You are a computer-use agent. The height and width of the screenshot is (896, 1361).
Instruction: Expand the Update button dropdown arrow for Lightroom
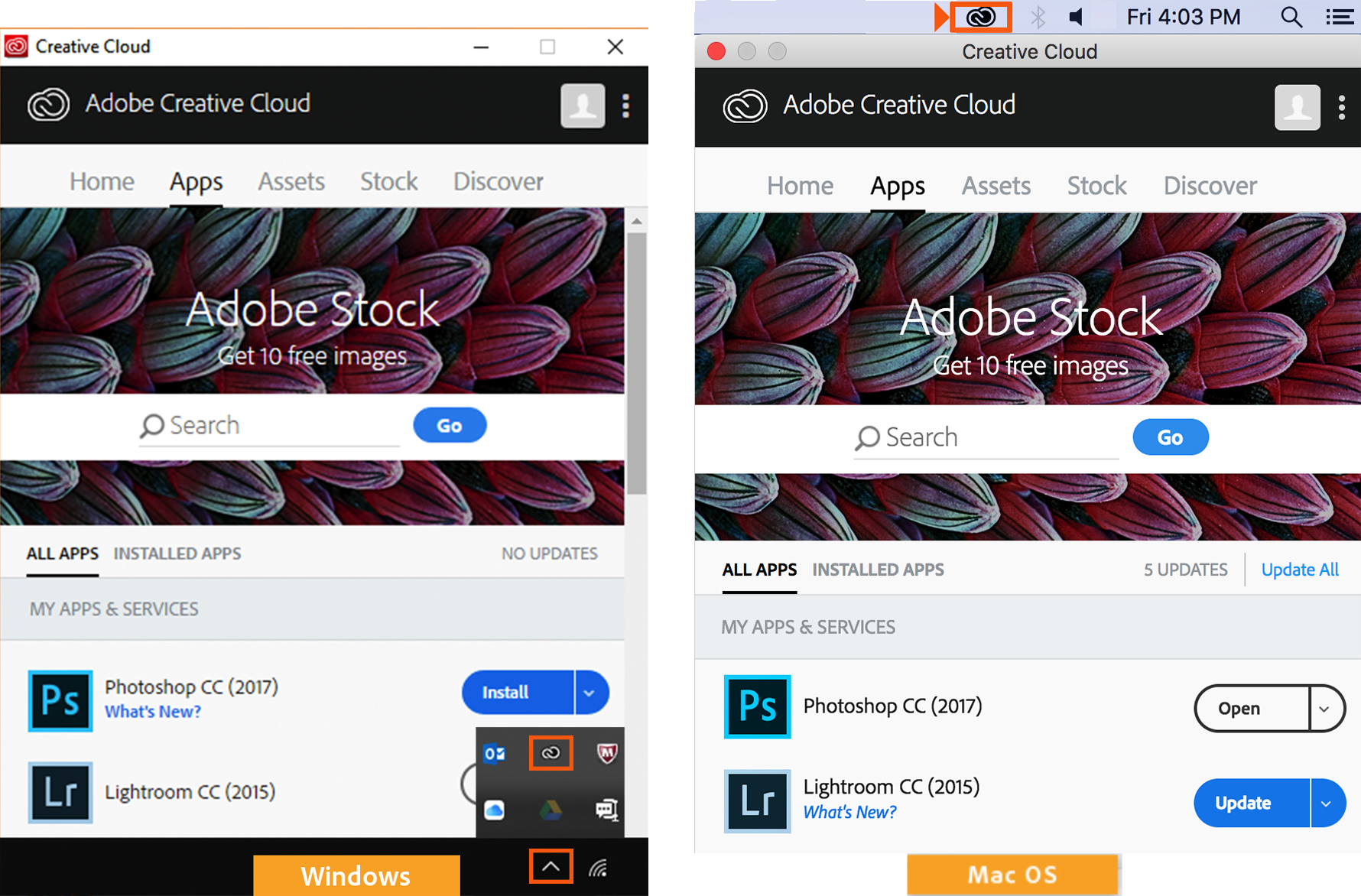click(1327, 803)
